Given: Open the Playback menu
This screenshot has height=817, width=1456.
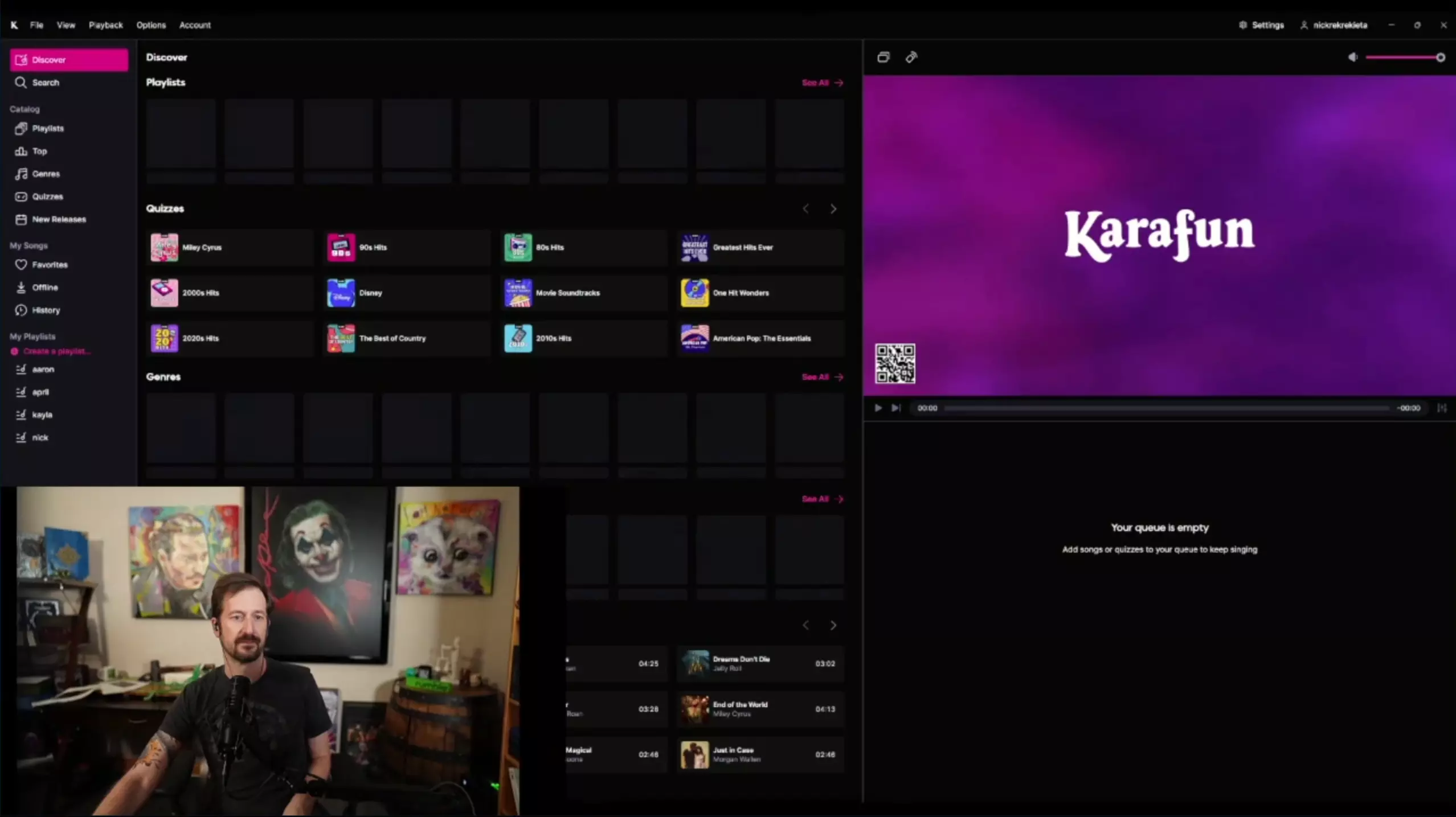Looking at the screenshot, I should pyautogui.click(x=105, y=25).
